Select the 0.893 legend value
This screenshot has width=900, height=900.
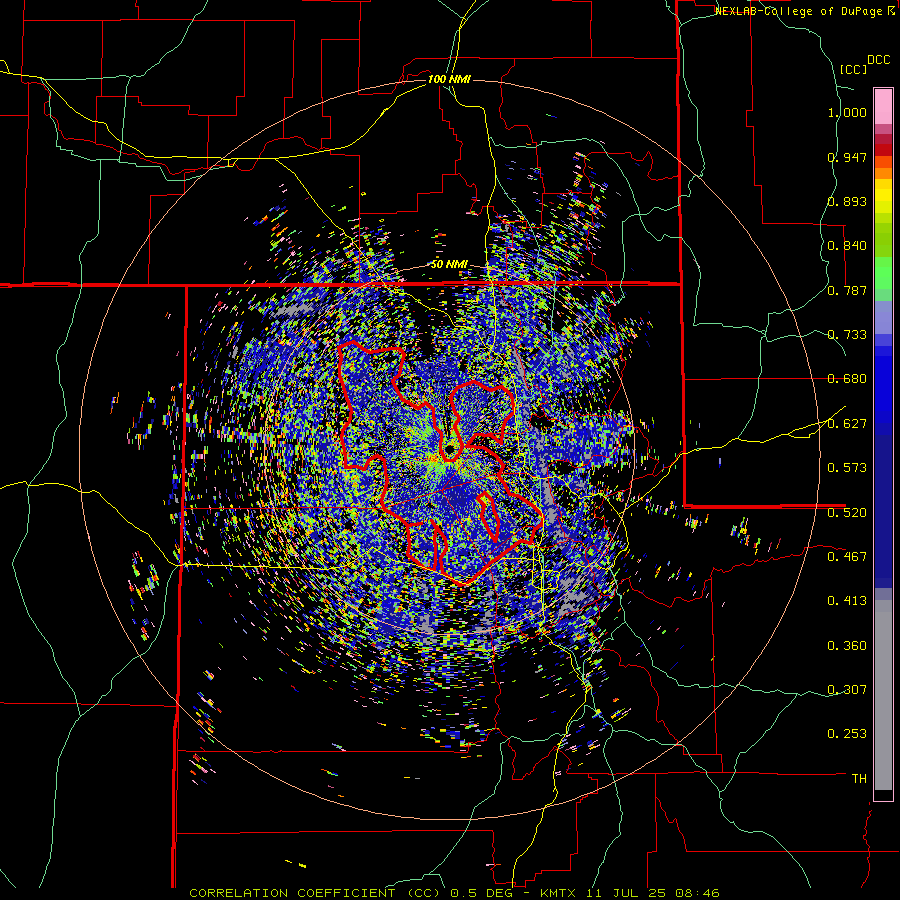(x=847, y=201)
